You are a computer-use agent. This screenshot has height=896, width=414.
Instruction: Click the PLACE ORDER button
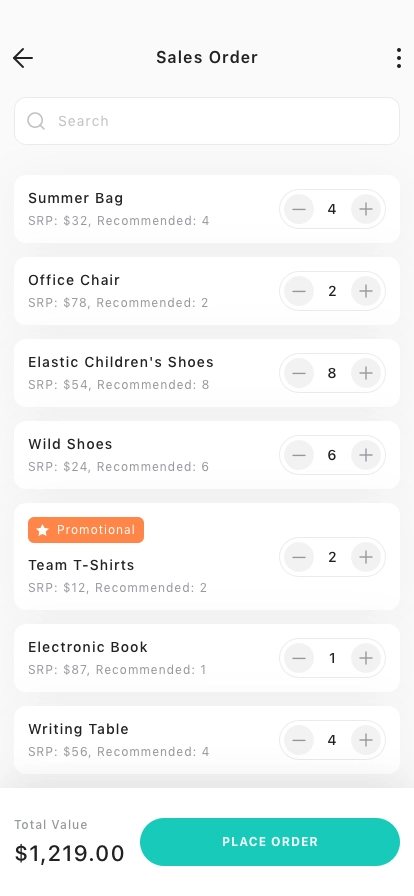(x=270, y=842)
